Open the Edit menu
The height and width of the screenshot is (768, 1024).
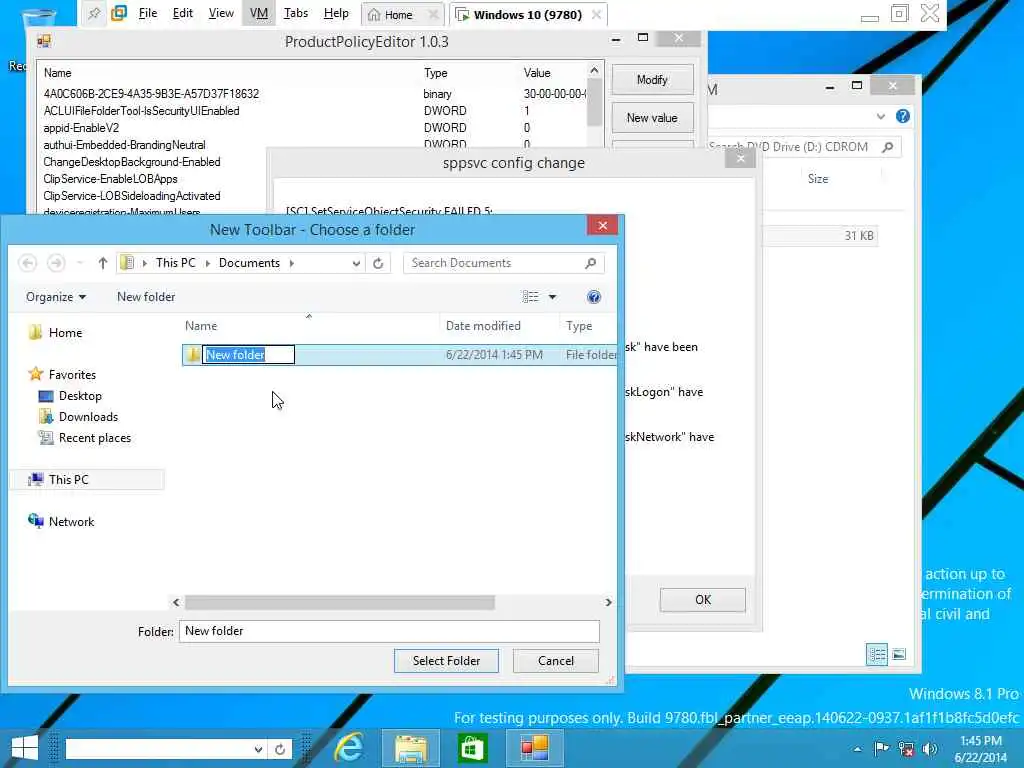182,13
